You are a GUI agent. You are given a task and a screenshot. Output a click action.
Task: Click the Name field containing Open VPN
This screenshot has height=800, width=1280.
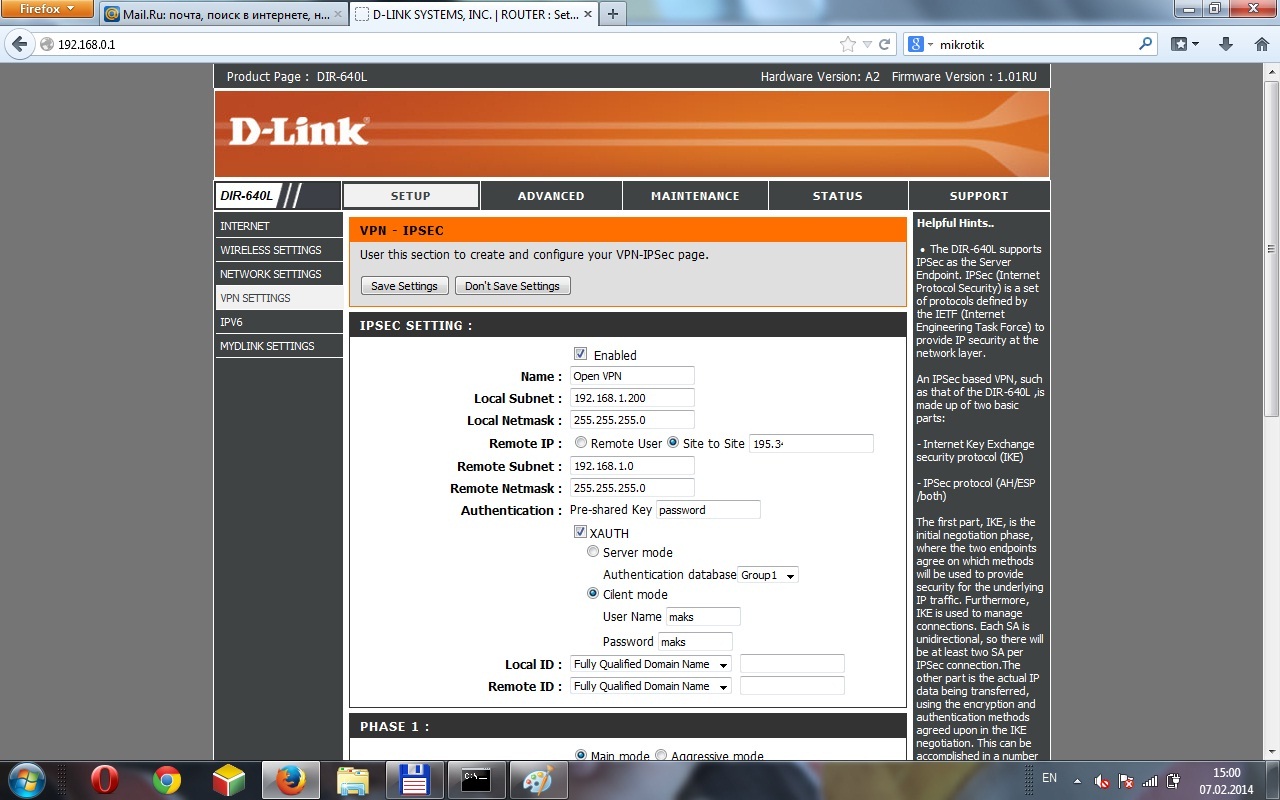coord(632,376)
